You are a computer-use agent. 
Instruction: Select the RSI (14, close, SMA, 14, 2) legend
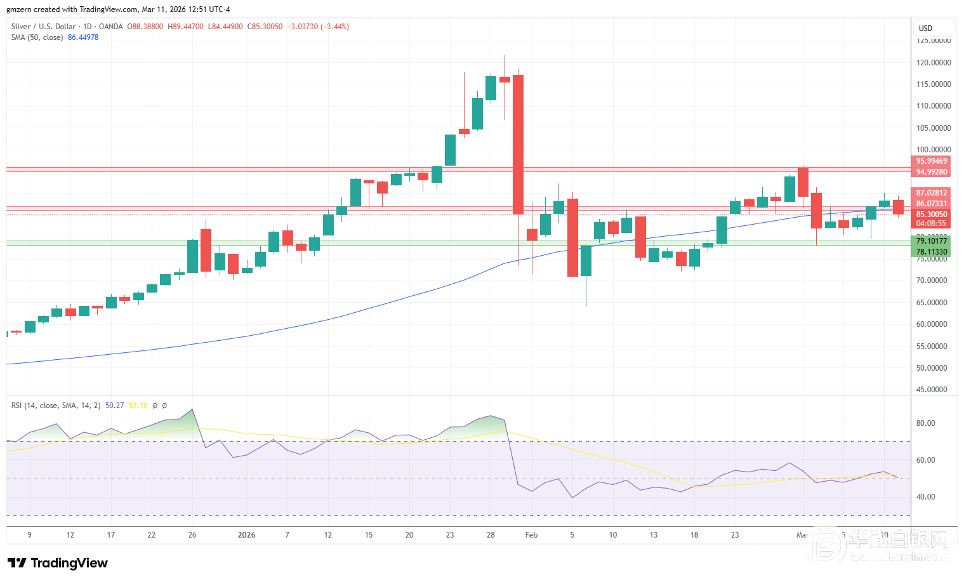click(53, 405)
